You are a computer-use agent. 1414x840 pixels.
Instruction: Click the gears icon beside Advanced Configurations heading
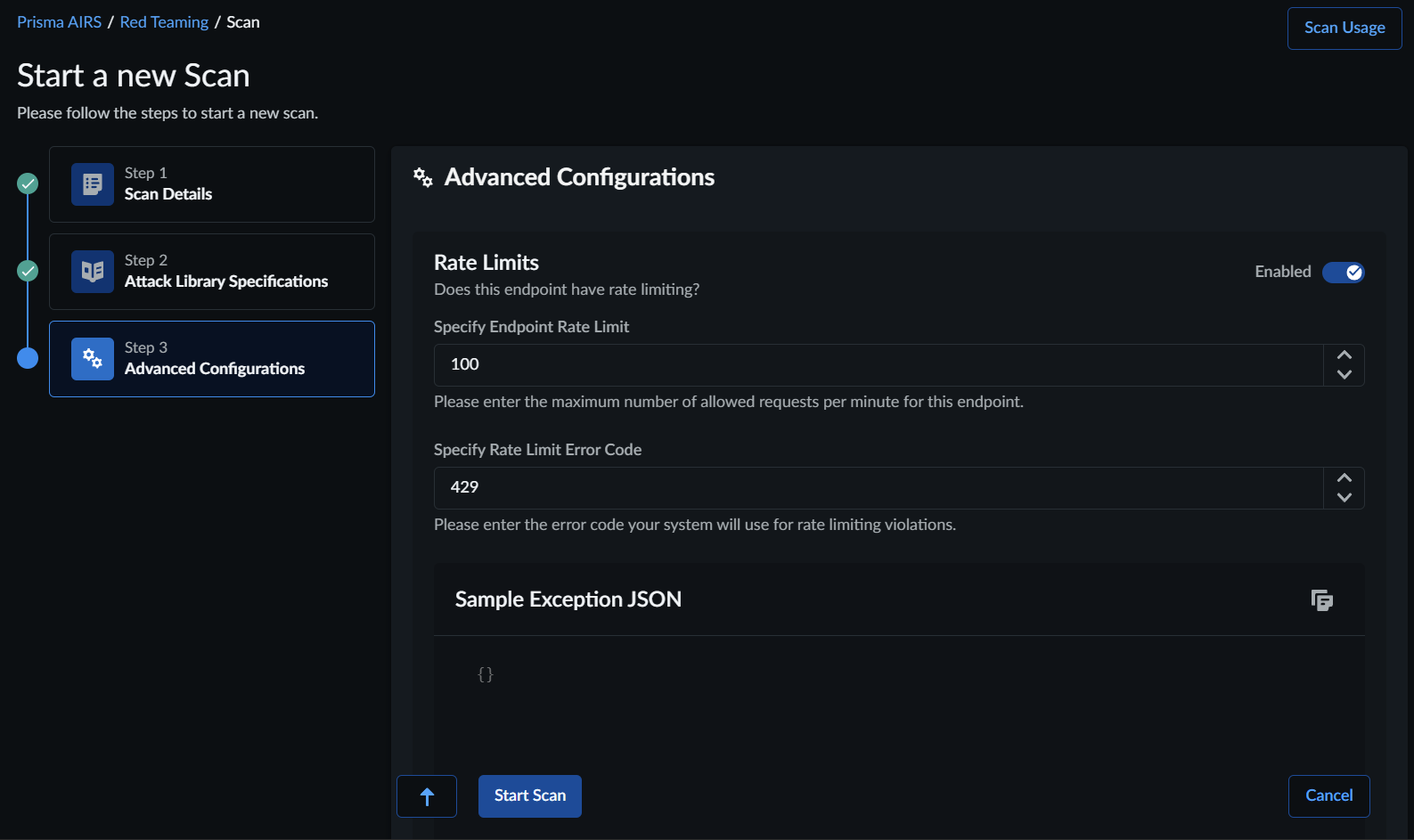click(x=423, y=178)
